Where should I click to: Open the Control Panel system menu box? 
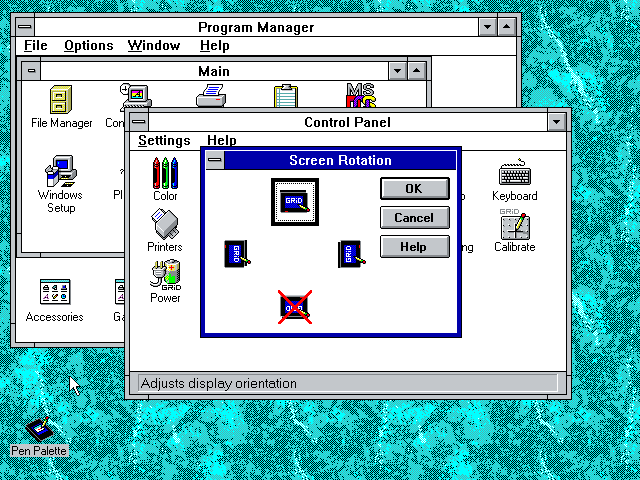(x=139, y=122)
